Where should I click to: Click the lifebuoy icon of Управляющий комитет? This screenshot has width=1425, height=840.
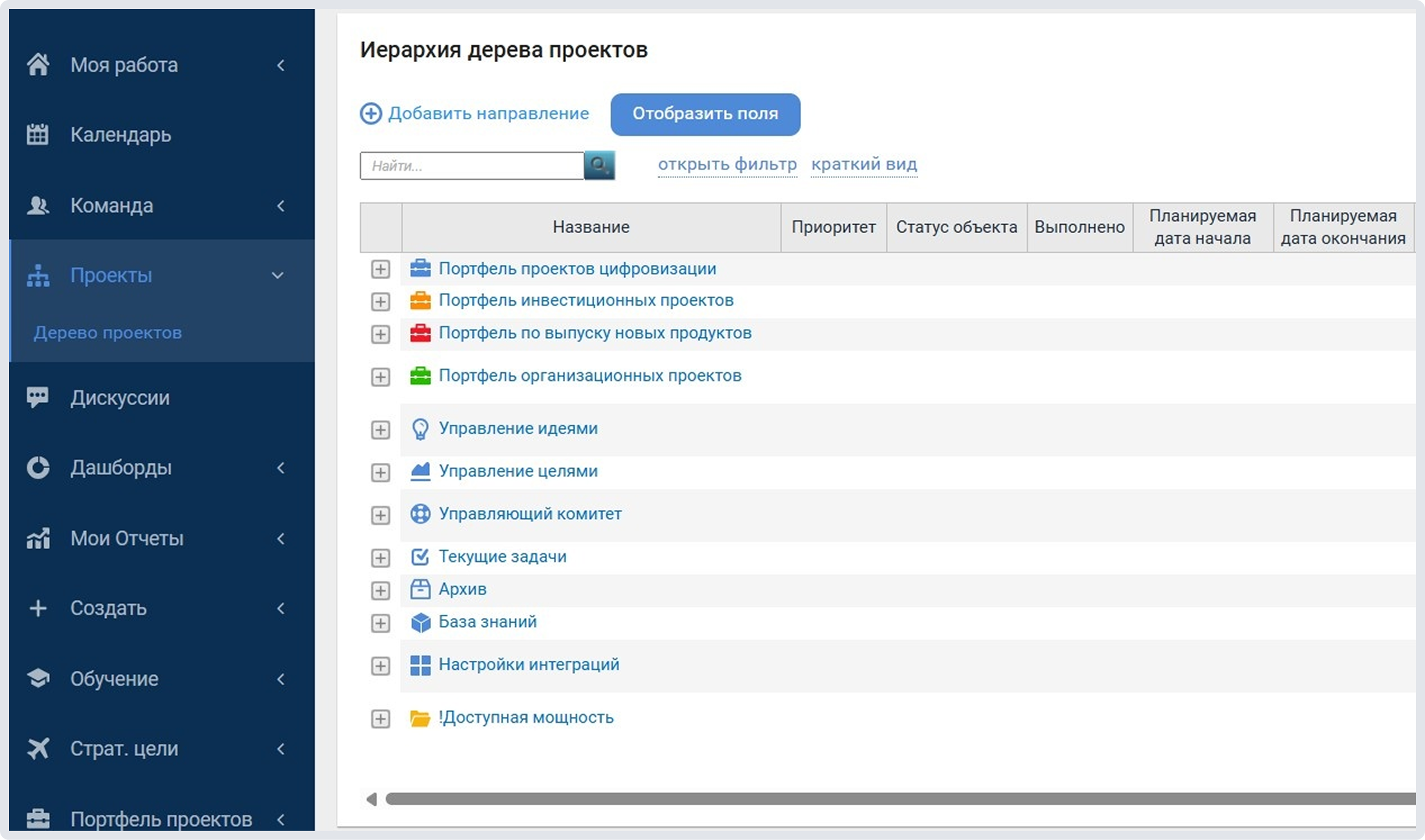click(x=420, y=514)
